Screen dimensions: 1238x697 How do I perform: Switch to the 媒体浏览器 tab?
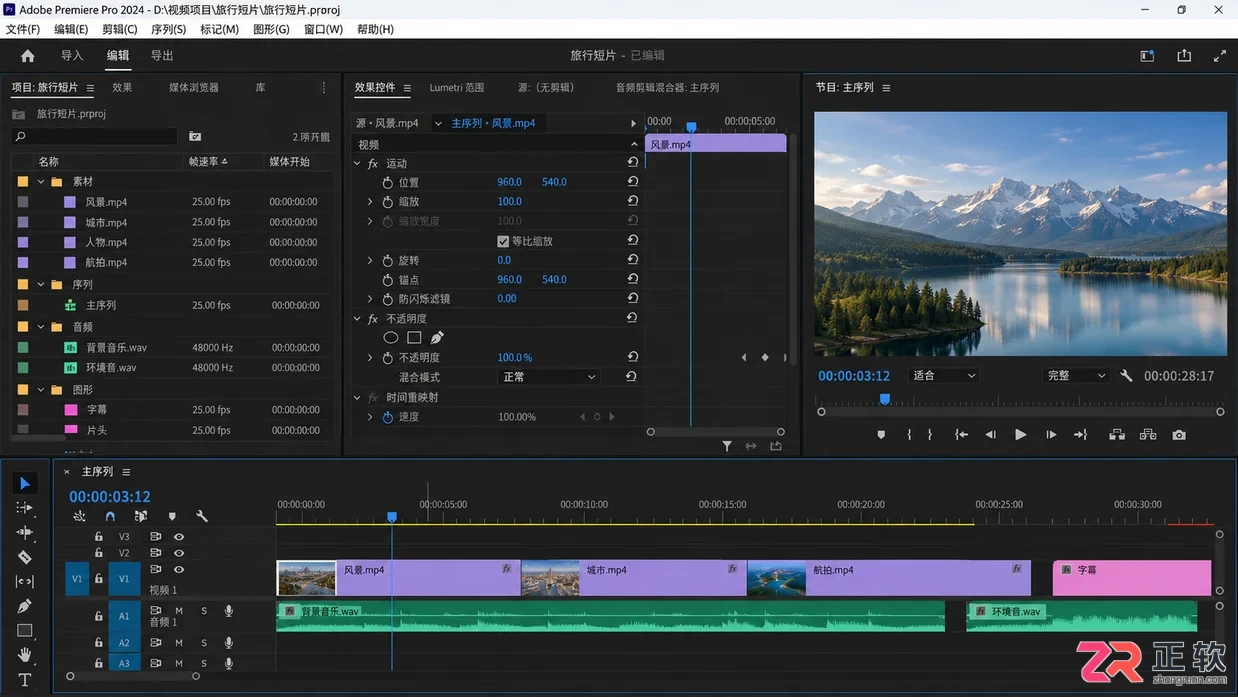pyautogui.click(x=194, y=88)
